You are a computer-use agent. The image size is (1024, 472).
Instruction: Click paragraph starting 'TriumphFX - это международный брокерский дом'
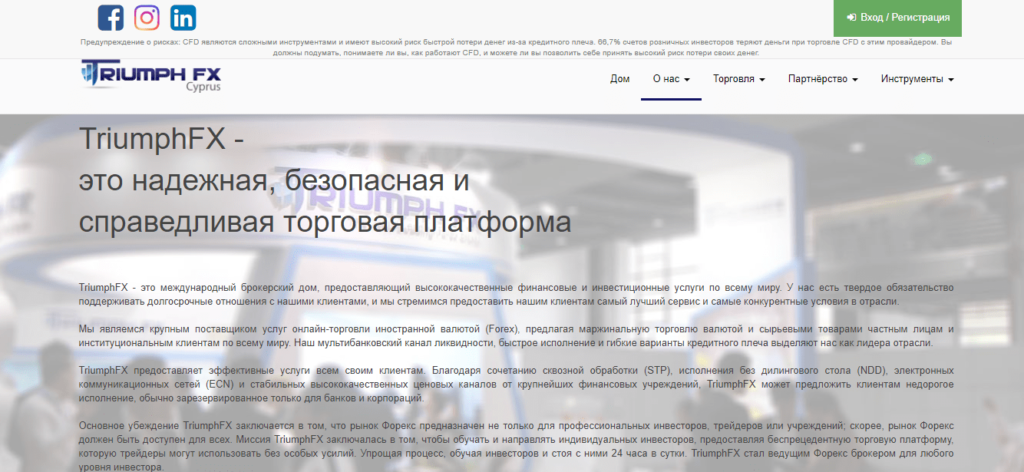tap(516, 294)
